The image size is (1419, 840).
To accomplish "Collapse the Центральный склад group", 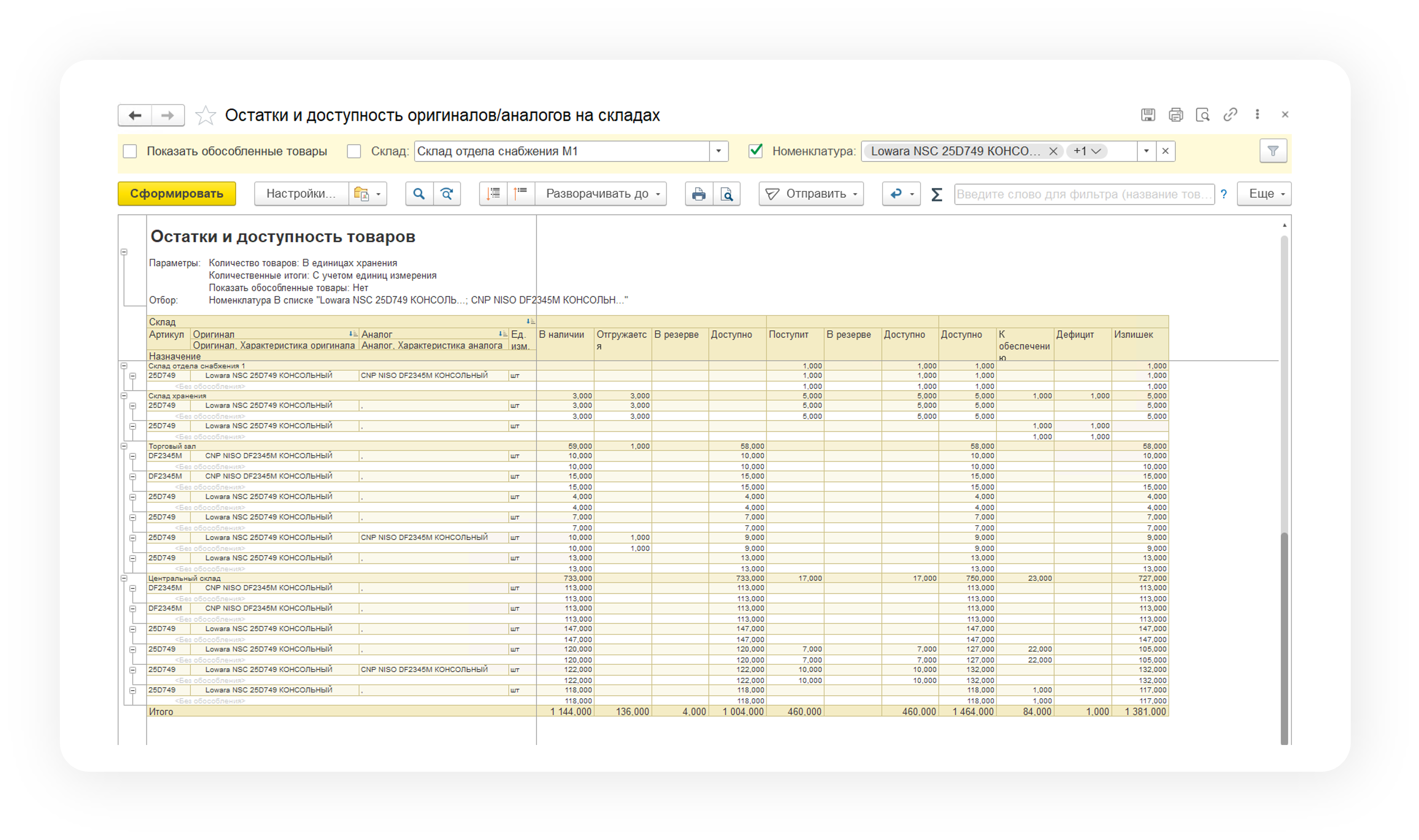I will tap(124, 579).
